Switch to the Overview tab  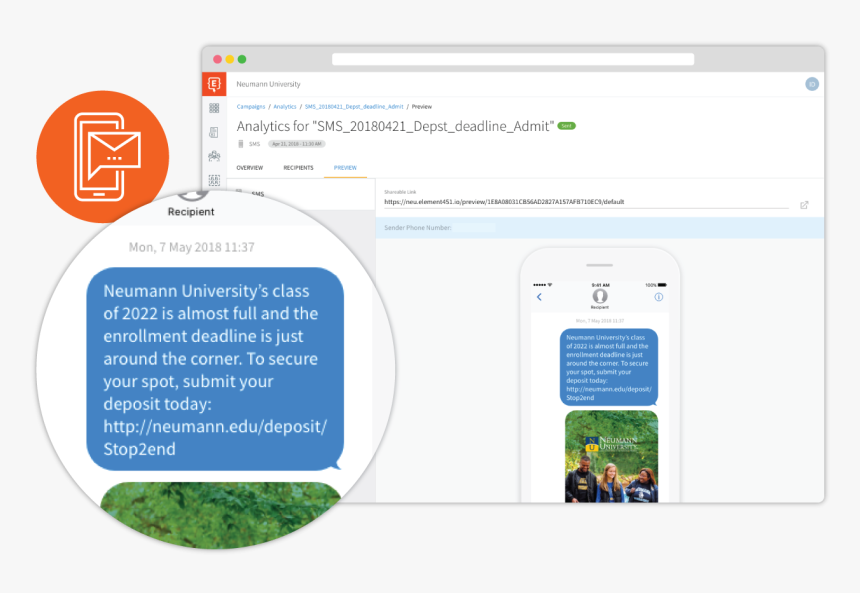(250, 168)
